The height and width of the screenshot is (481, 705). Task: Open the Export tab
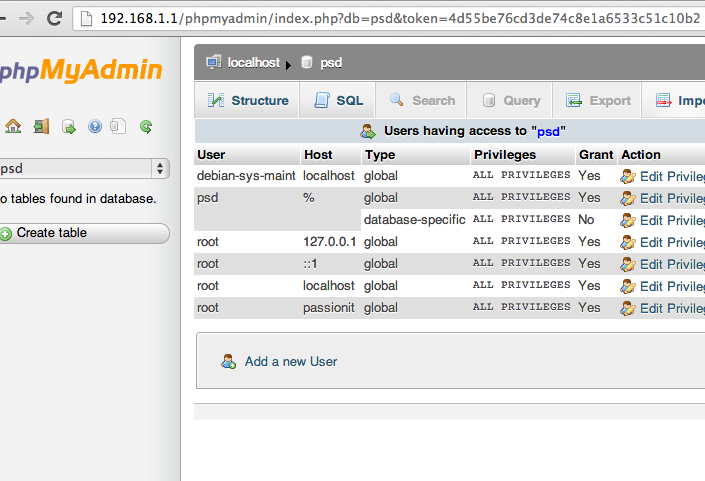(x=597, y=100)
